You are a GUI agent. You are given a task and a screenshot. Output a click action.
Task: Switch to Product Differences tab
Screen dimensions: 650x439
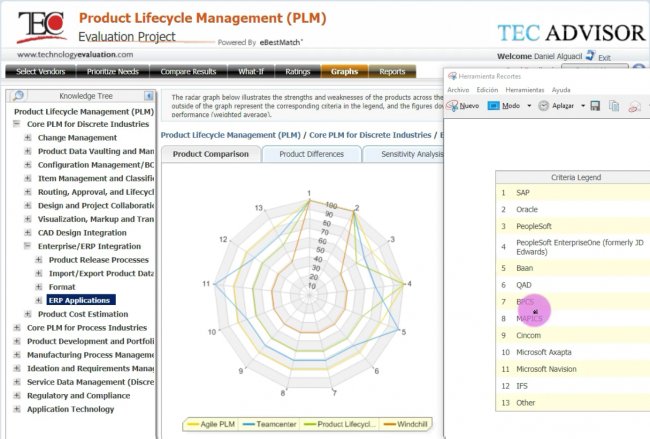311,154
